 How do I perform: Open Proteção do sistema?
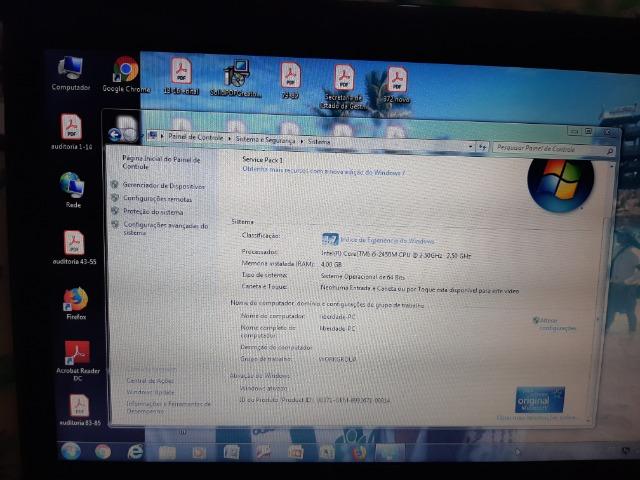[x=153, y=212]
